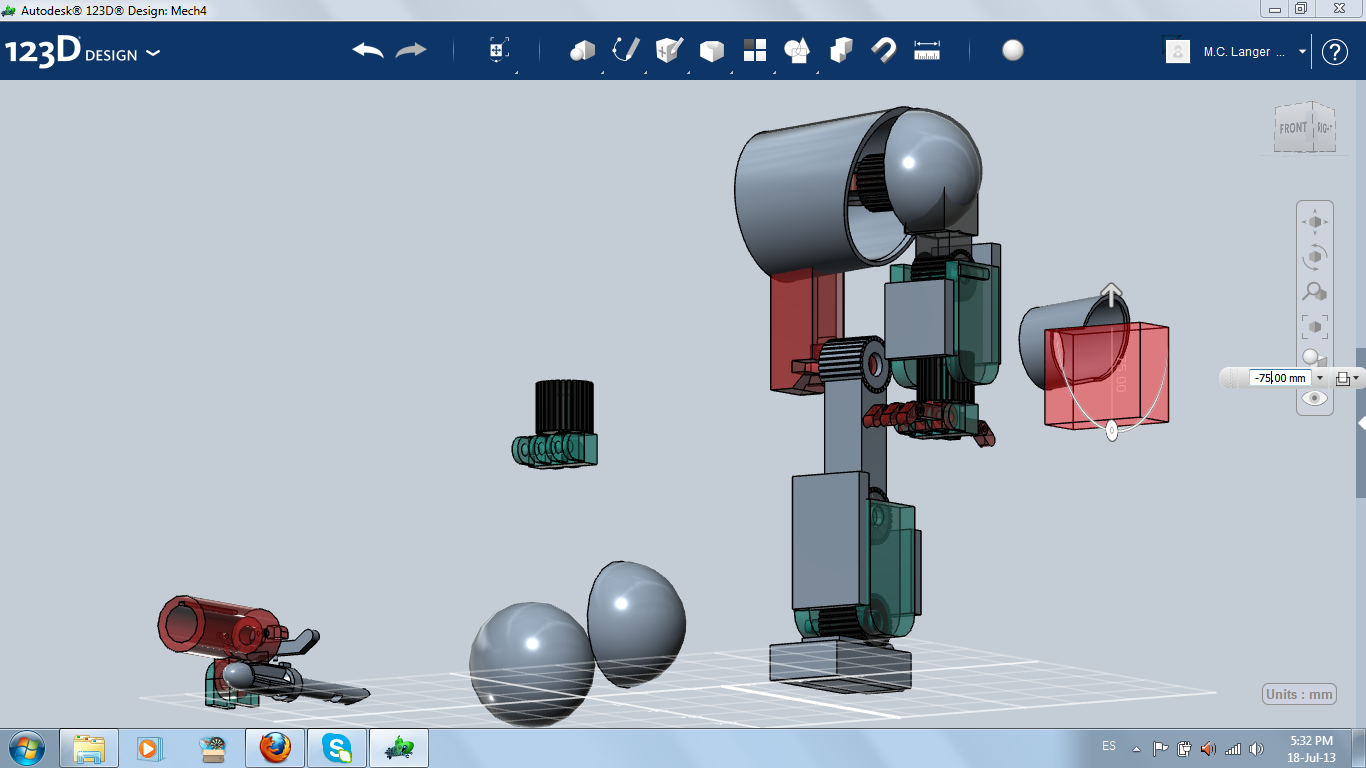Open the Primitives shapes tool
The width and height of the screenshot is (1366, 768).
(582, 50)
